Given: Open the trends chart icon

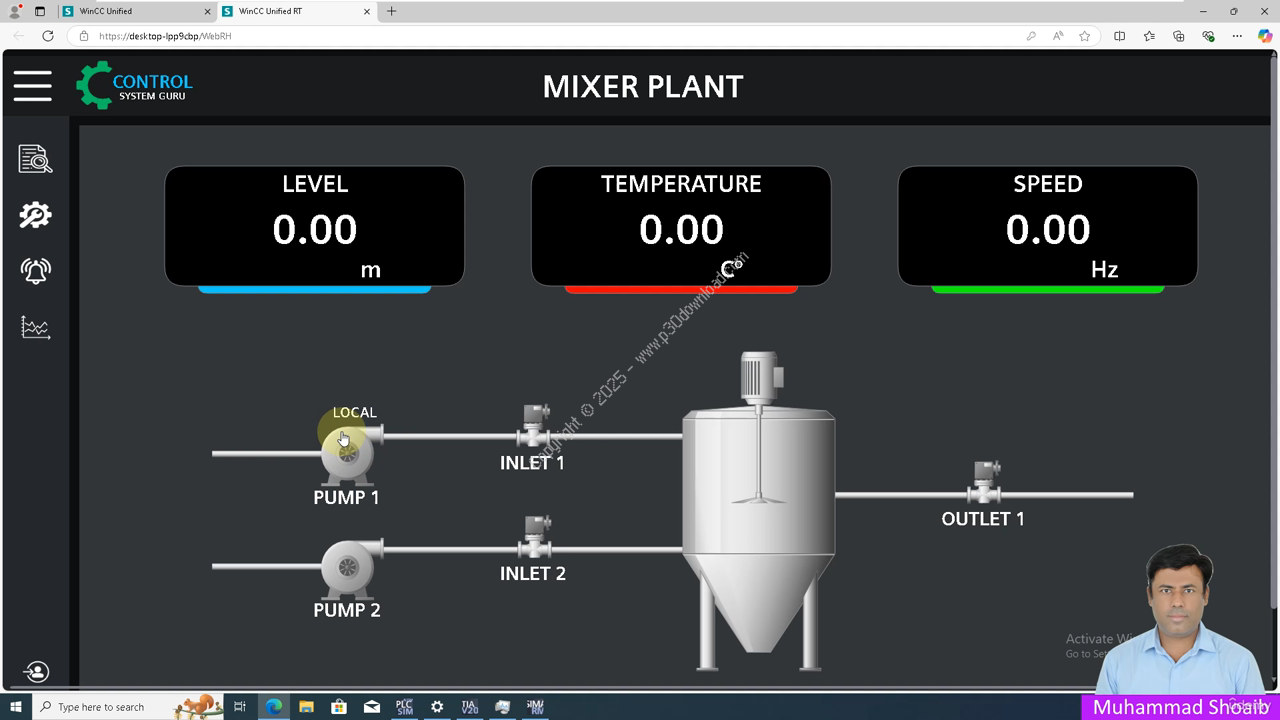Looking at the screenshot, I should coord(35,328).
